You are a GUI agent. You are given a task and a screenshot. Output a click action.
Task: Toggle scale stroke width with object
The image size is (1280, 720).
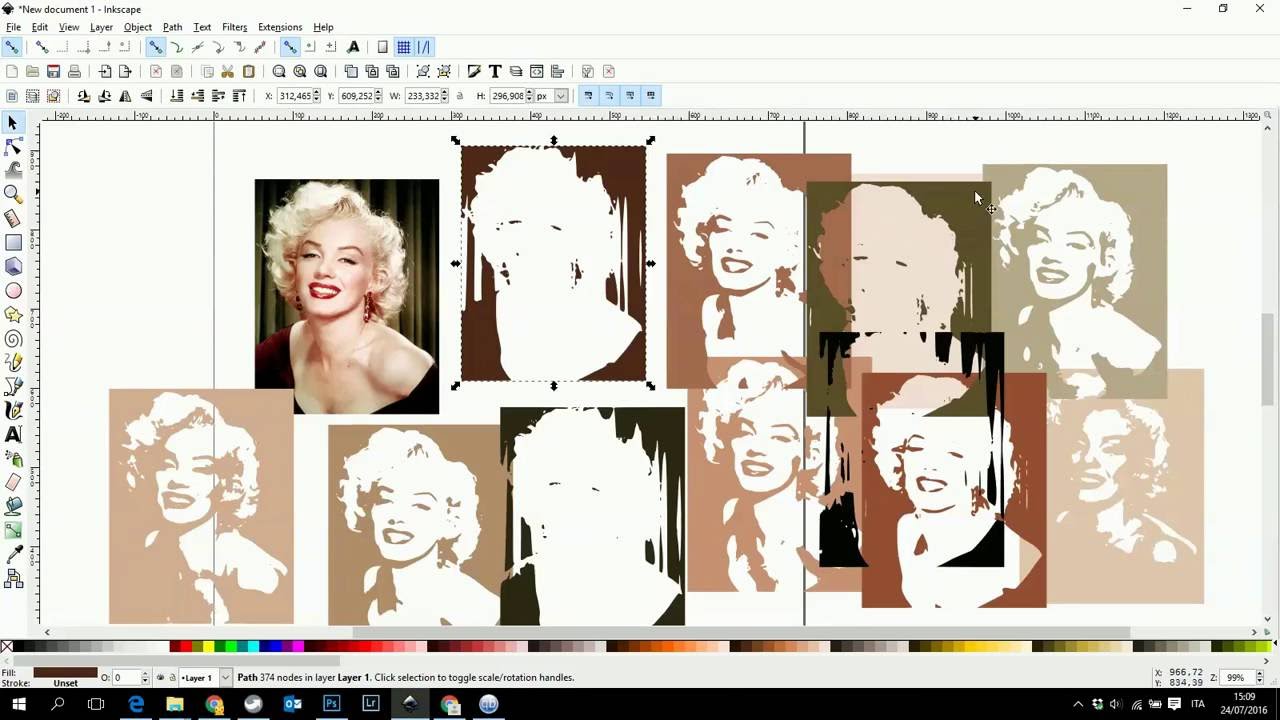(x=588, y=96)
